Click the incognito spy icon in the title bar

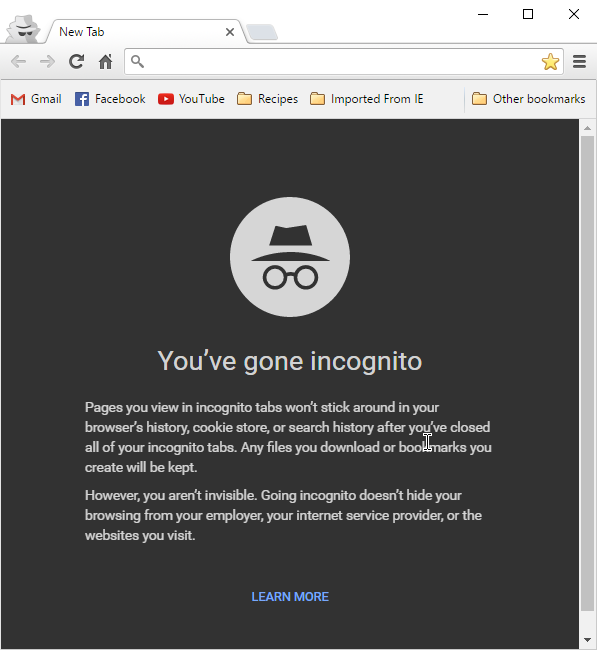click(x=24, y=29)
